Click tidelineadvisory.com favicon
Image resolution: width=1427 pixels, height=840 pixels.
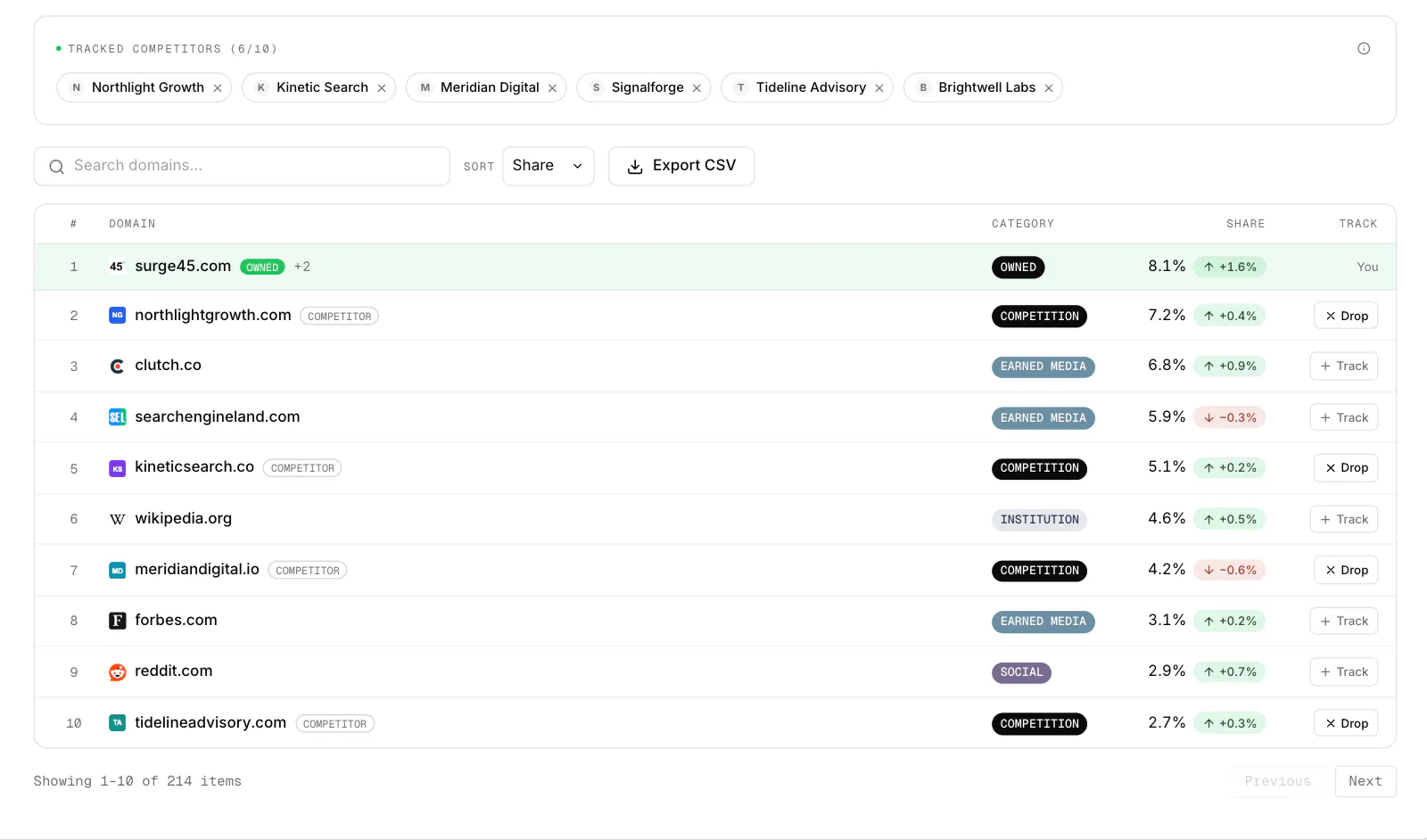pyautogui.click(x=117, y=723)
